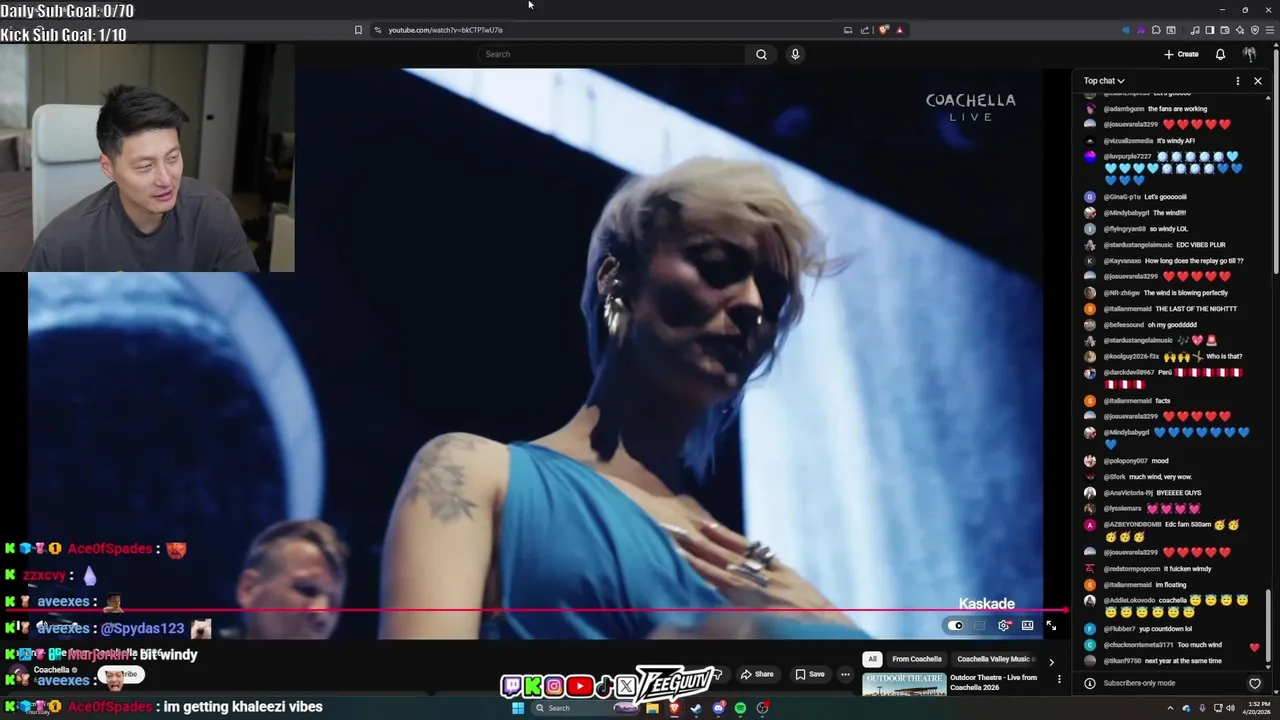1280x720 pixels.
Task: Enter fullscreen on the video player
Action: (x=1051, y=626)
